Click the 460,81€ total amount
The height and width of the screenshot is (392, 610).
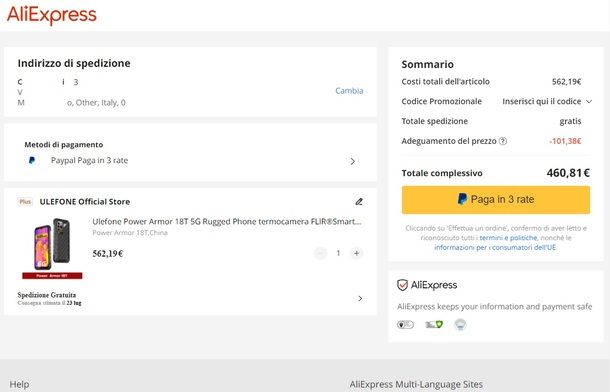pos(568,173)
